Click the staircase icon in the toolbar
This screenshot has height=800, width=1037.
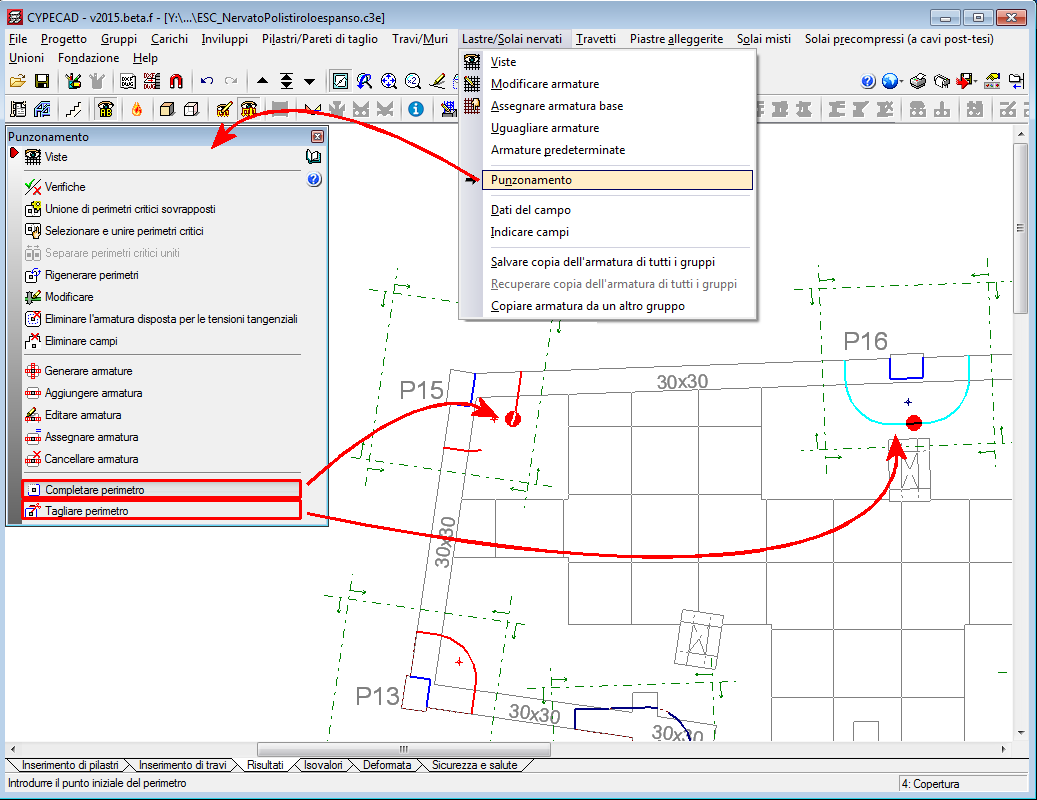73,109
